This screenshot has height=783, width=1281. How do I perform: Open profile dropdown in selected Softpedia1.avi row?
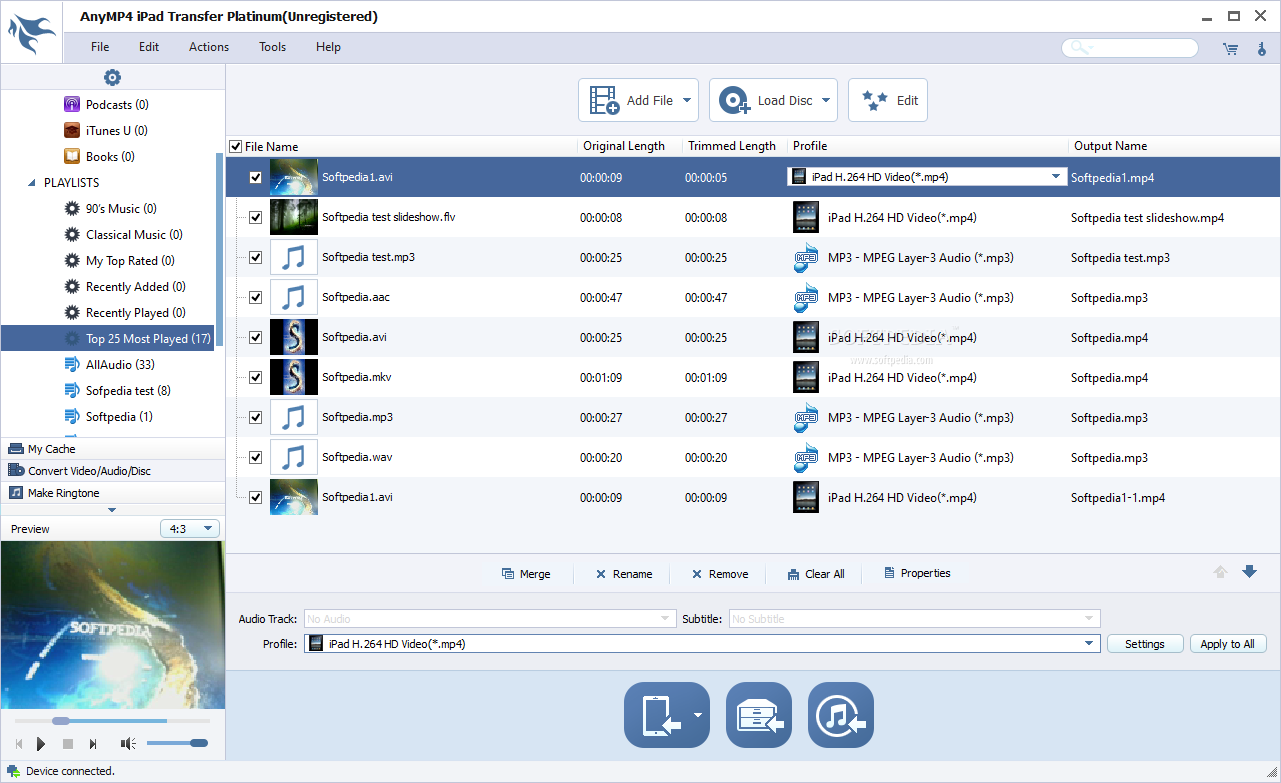pos(1056,177)
